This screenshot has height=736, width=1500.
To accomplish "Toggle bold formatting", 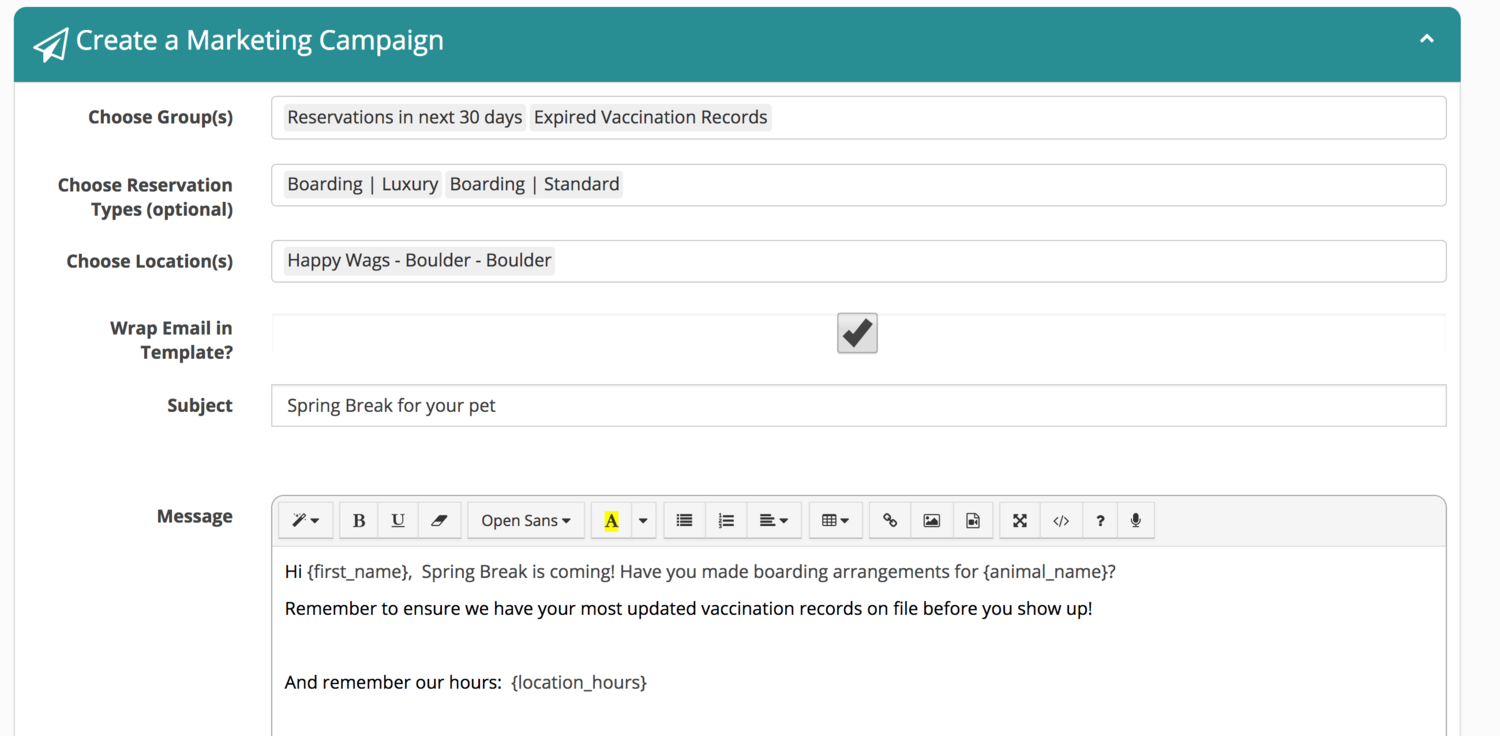I will point(359,520).
